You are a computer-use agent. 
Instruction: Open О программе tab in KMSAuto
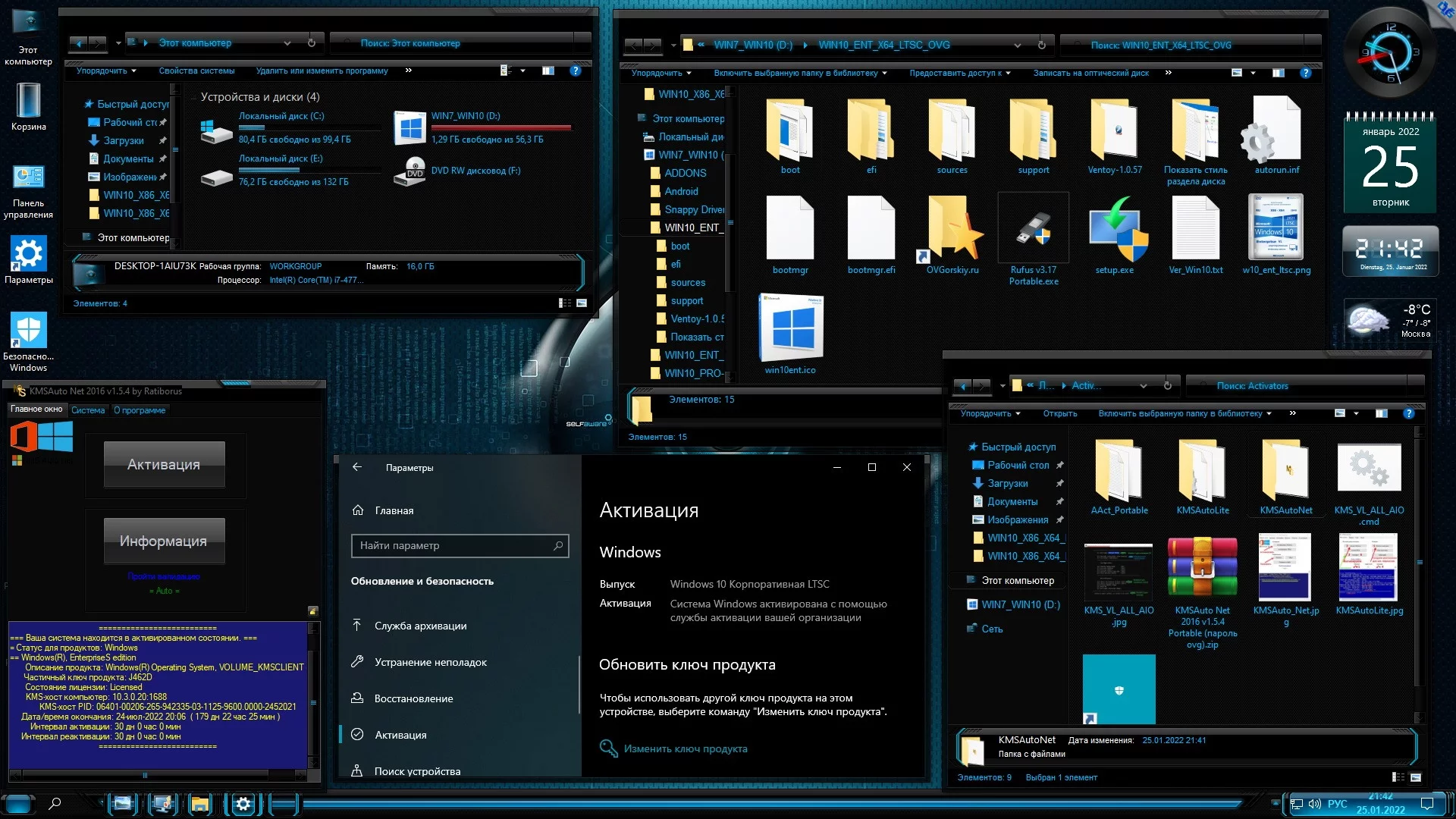point(140,410)
